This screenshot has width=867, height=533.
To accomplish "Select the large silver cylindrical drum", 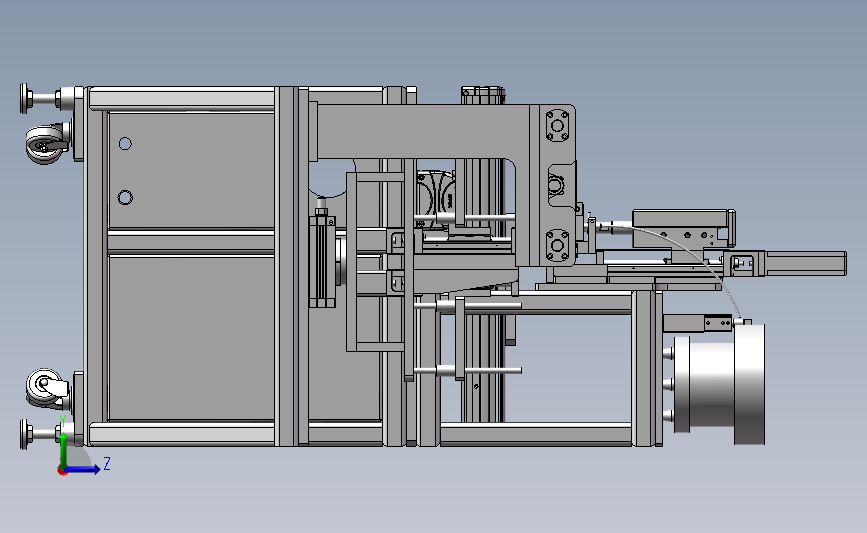I will (x=719, y=384).
